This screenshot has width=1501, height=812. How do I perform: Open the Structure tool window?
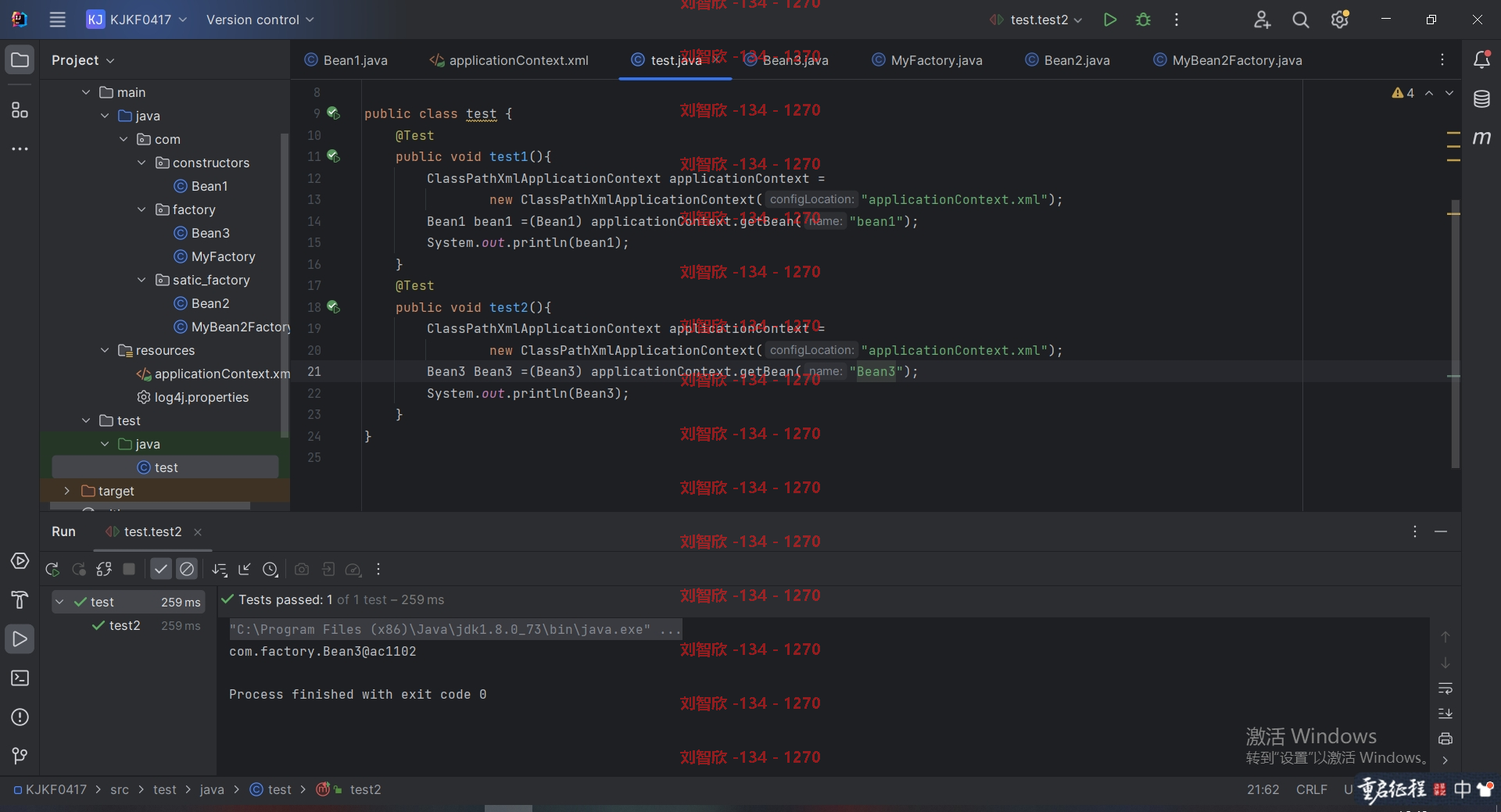click(20, 110)
